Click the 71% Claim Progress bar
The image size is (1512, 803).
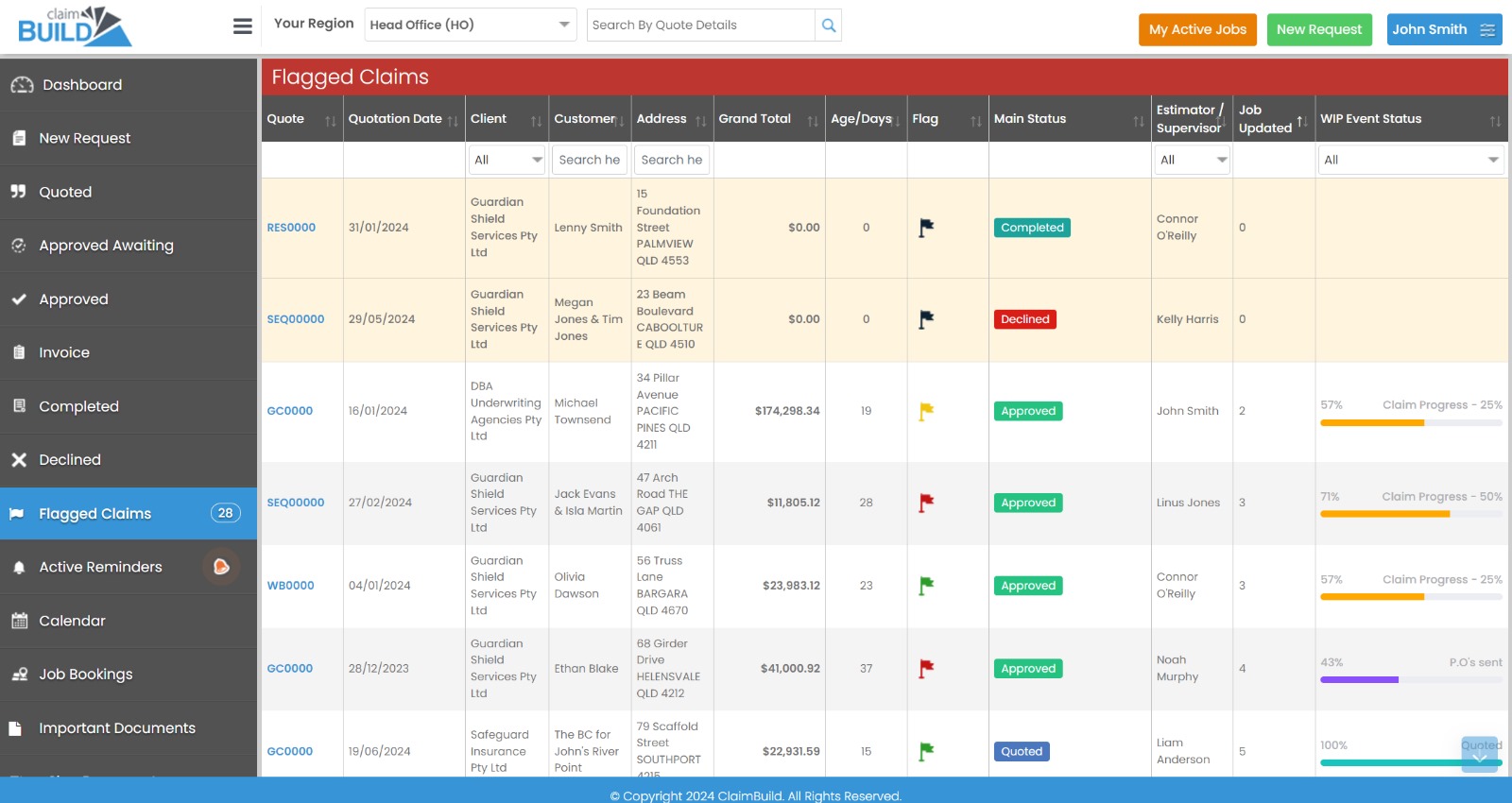pyautogui.click(x=1410, y=514)
